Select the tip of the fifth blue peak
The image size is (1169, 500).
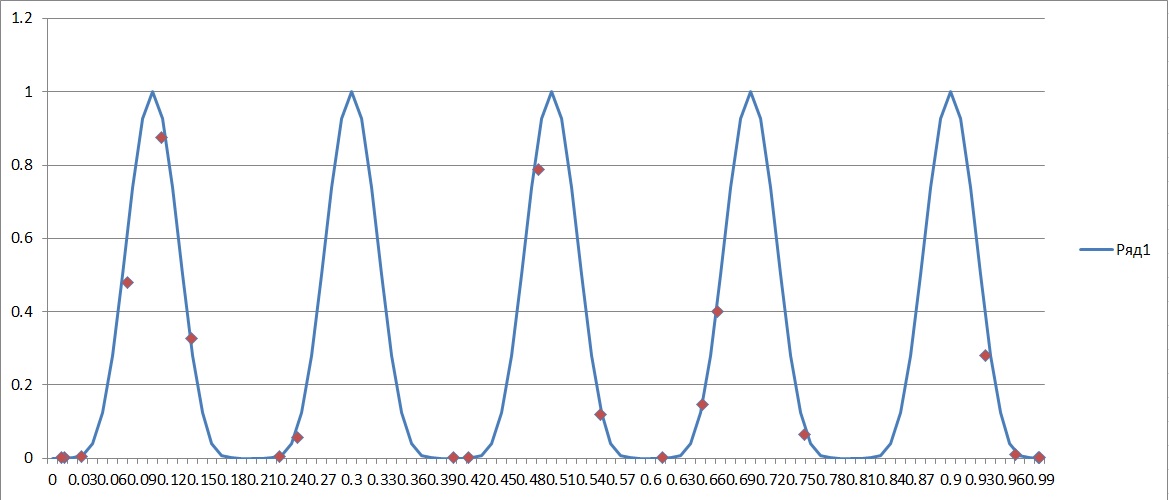950,92
